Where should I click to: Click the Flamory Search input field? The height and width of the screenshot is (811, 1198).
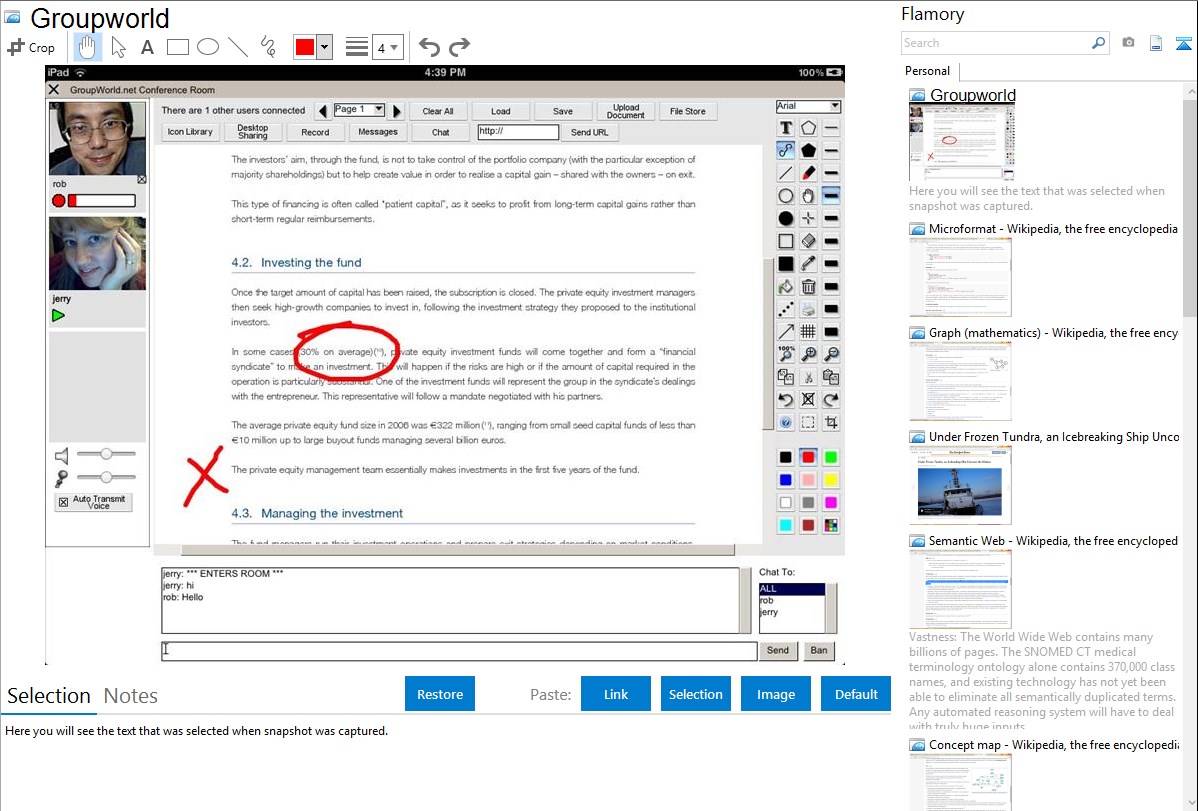click(995, 43)
